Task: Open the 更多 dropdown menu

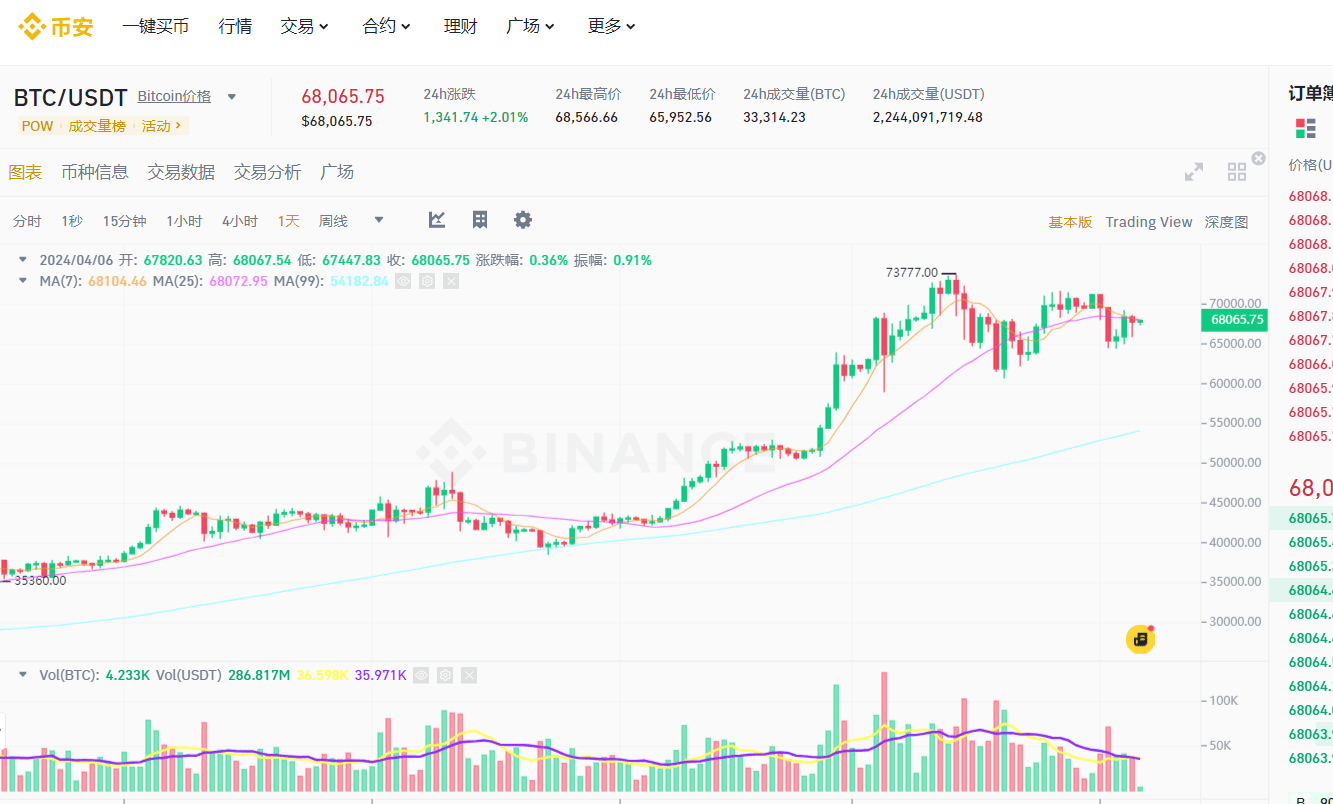Action: point(612,27)
